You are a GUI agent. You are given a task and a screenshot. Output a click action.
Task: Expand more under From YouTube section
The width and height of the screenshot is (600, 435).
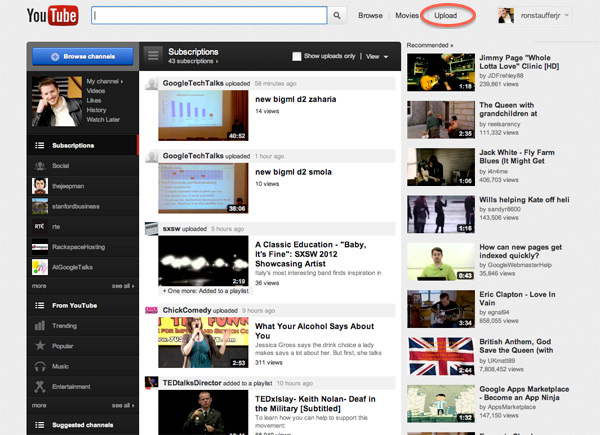click(39, 406)
